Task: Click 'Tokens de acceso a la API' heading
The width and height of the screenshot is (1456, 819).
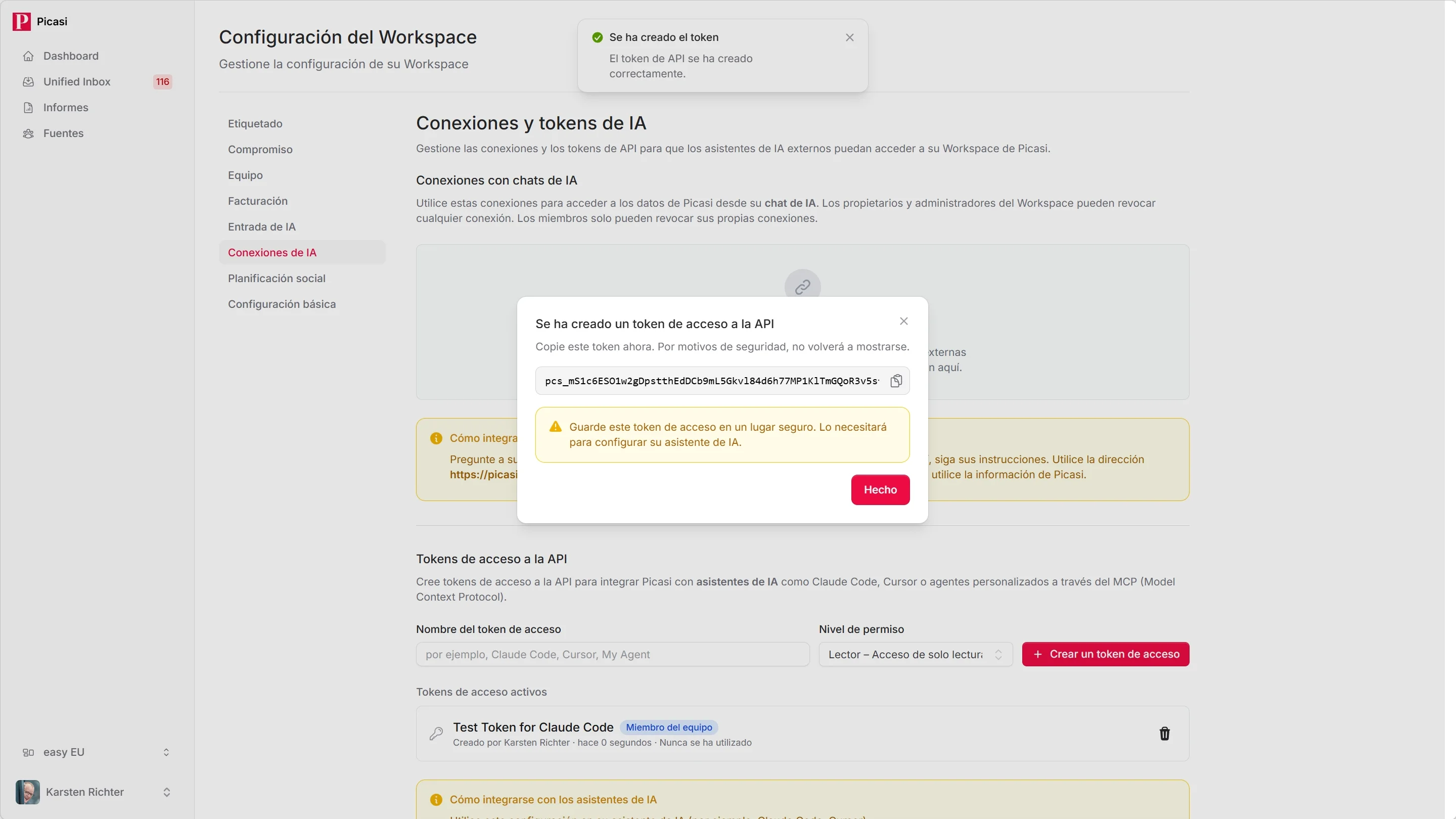Action: [x=492, y=559]
